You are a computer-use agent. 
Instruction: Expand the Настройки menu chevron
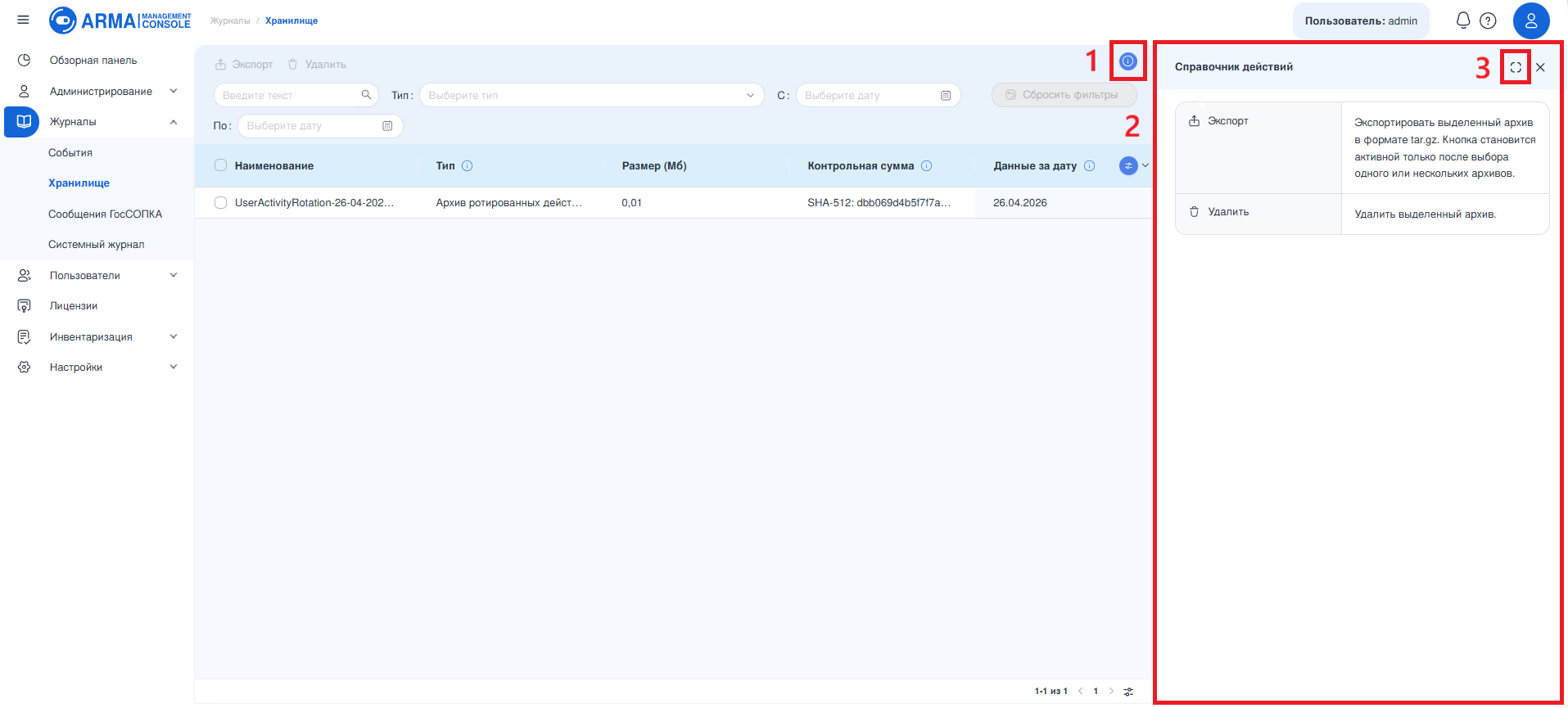(x=174, y=367)
